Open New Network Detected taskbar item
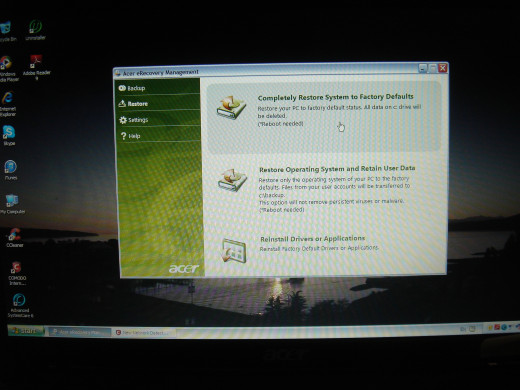The image size is (520, 390). (144, 333)
